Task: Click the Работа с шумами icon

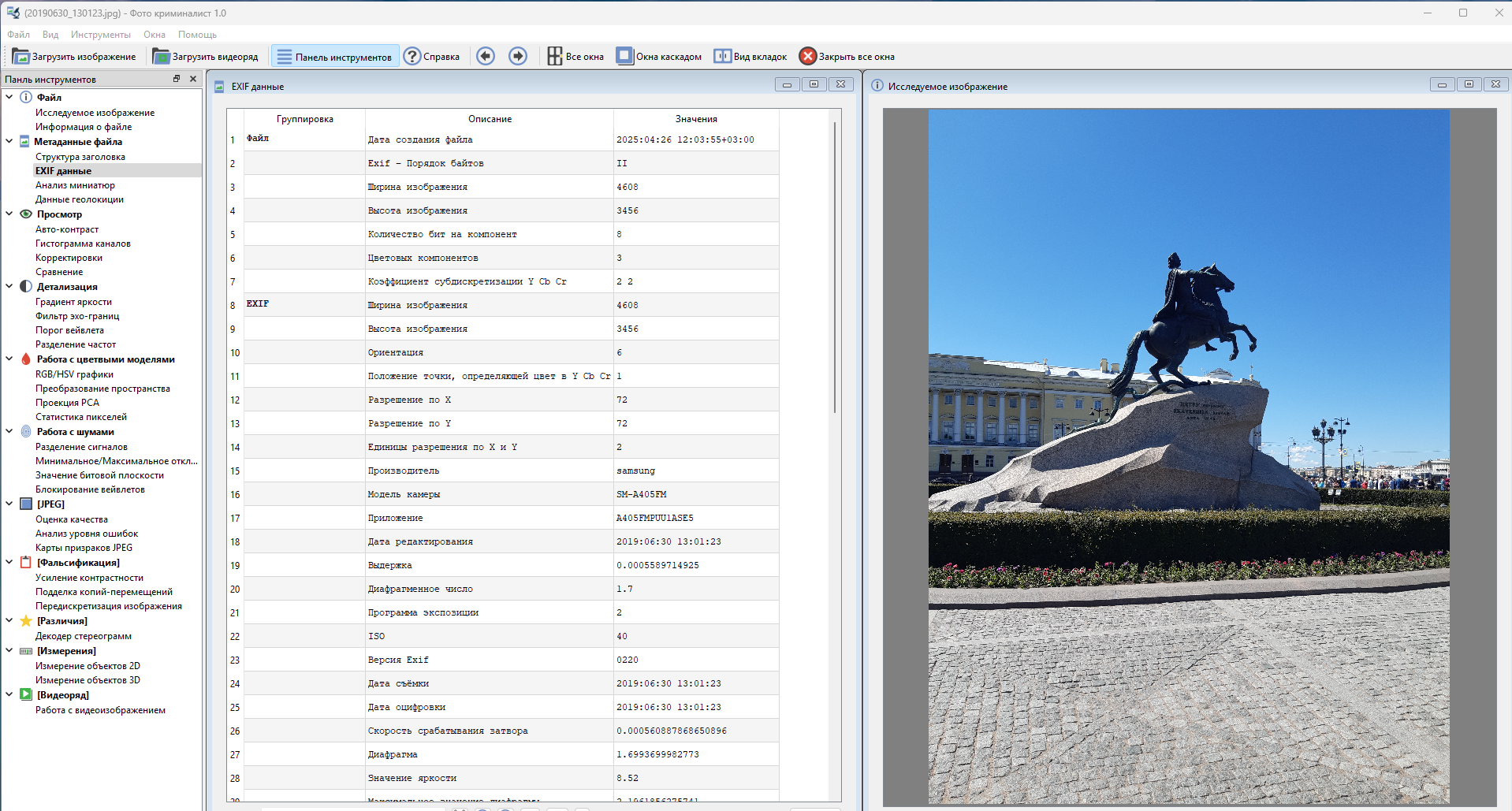Action: 26,431
